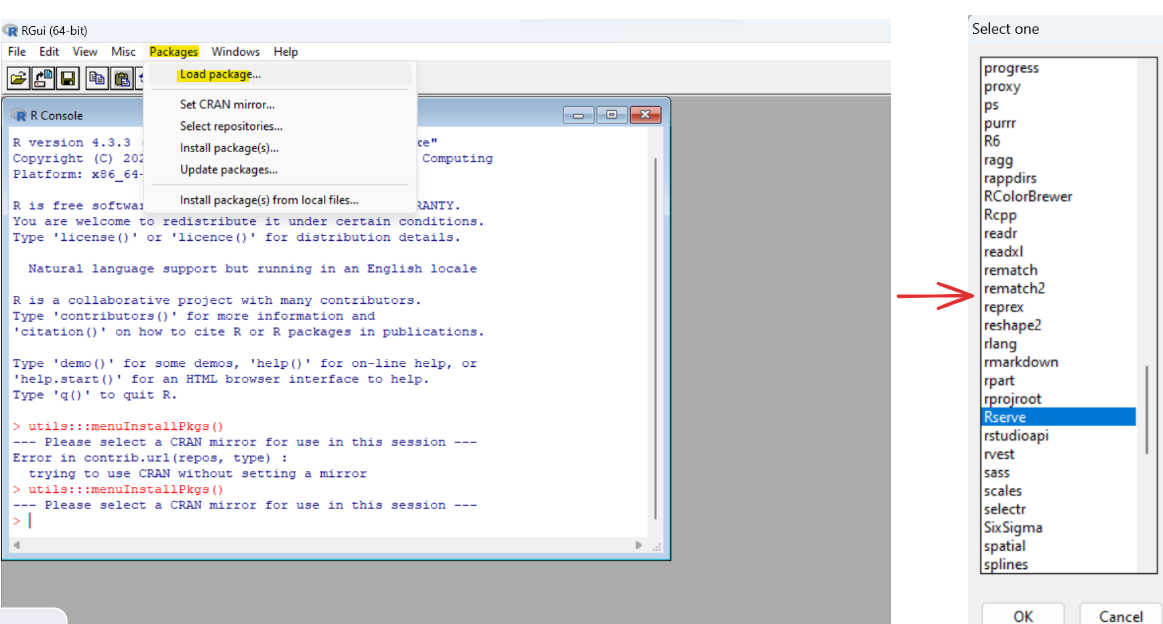Open the Edit menu
The height and width of the screenshot is (624, 1163).
coord(49,52)
